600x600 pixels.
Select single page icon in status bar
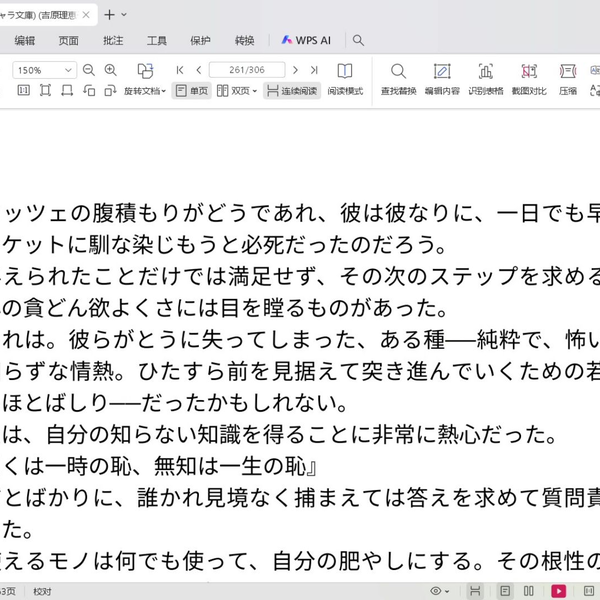pyautogui.click(x=505, y=591)
